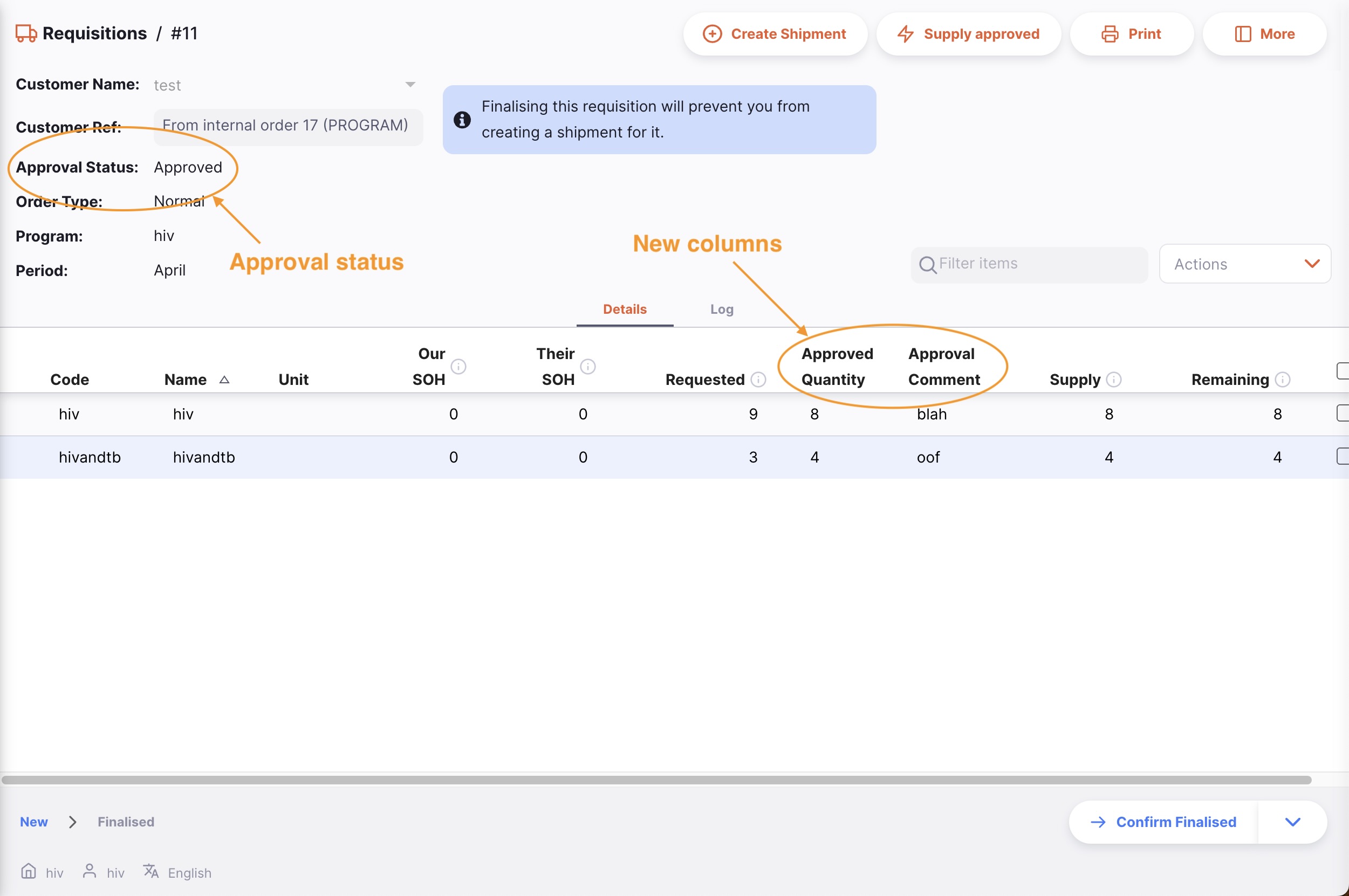The image size is (1349, 896).
Task: Click the horizontal scrollbar
Action: [x=656, y=780]
